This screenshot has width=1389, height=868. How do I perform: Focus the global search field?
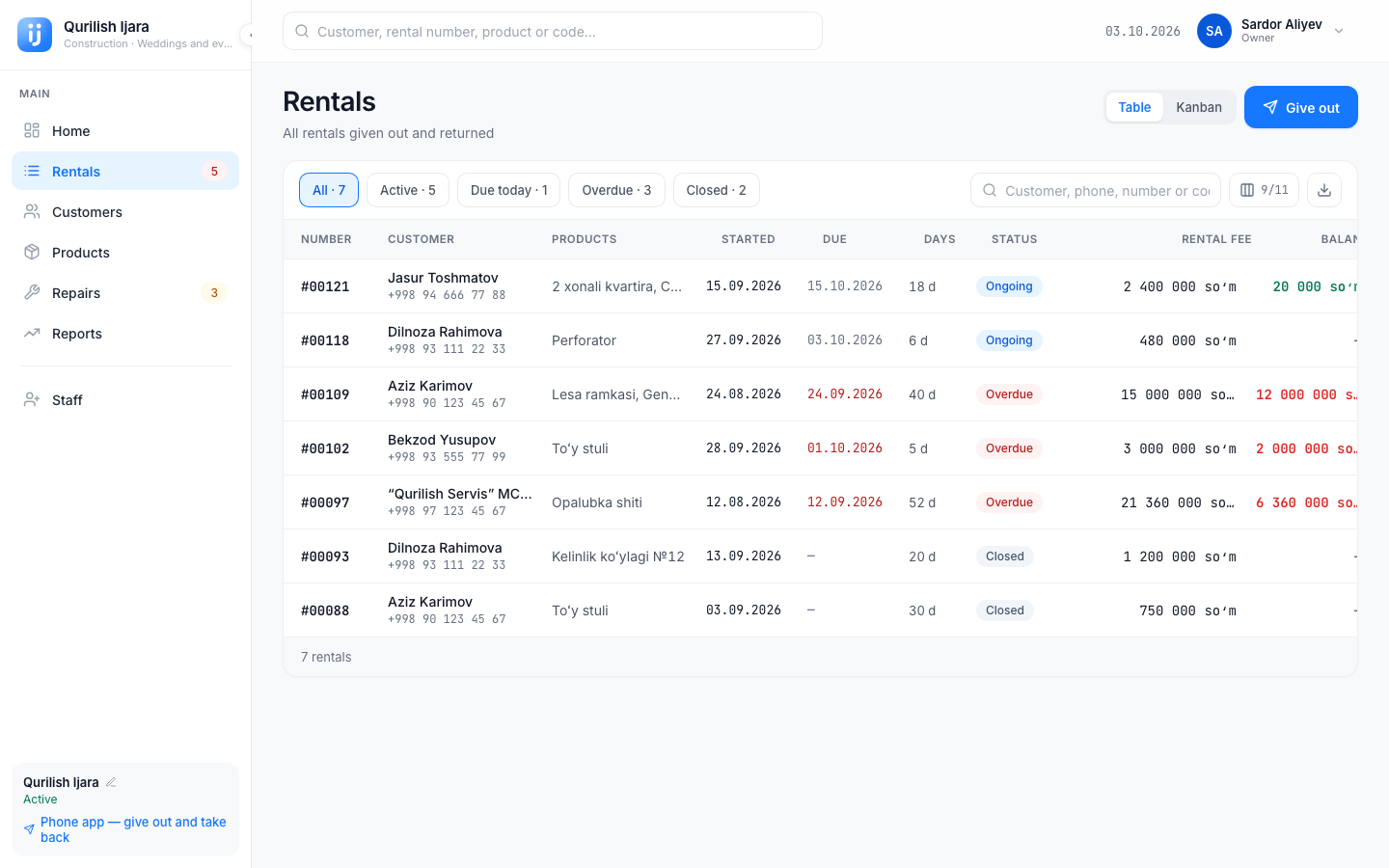553,31
